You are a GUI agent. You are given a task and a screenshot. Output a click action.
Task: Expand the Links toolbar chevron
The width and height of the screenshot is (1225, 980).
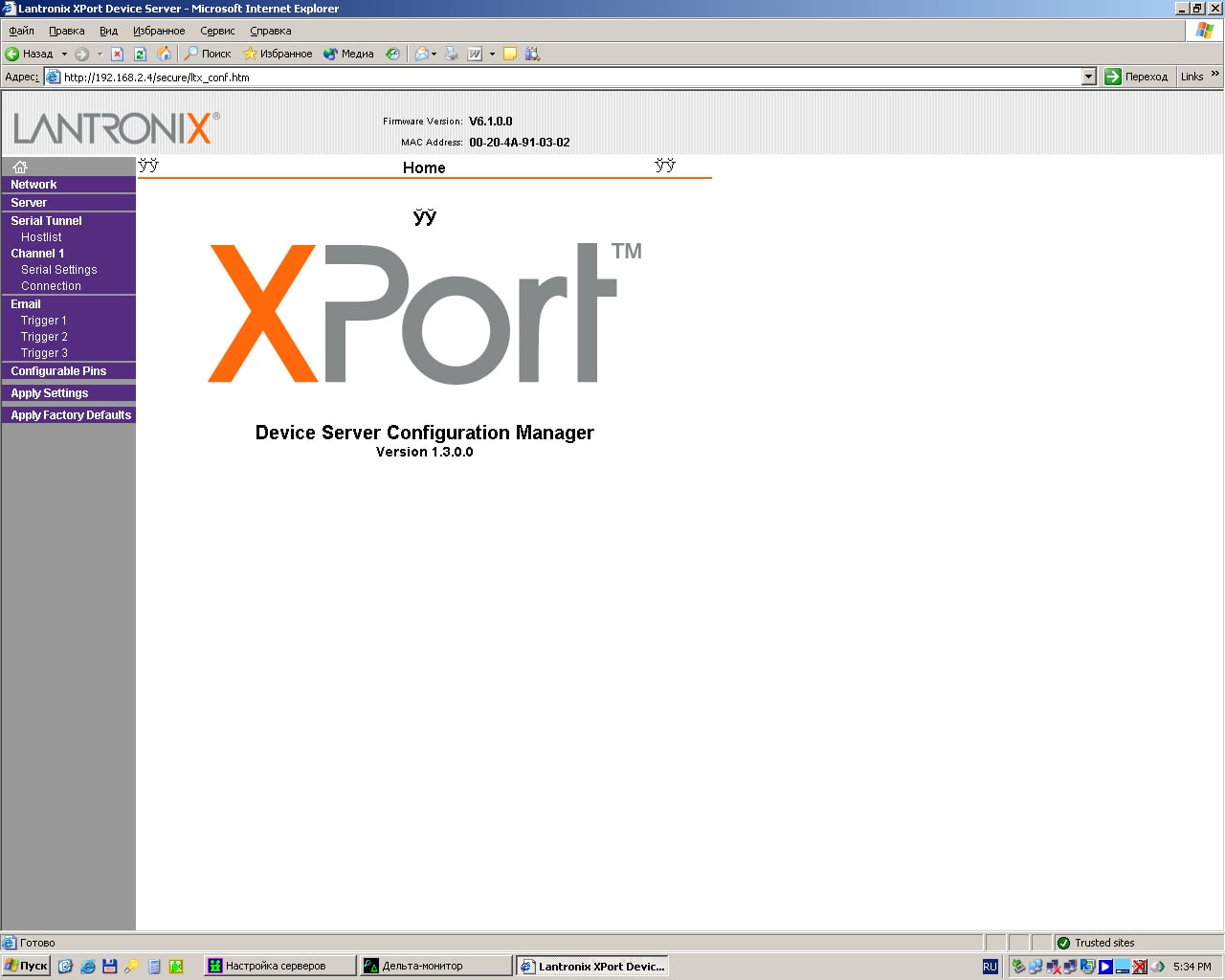[1215, 75]
